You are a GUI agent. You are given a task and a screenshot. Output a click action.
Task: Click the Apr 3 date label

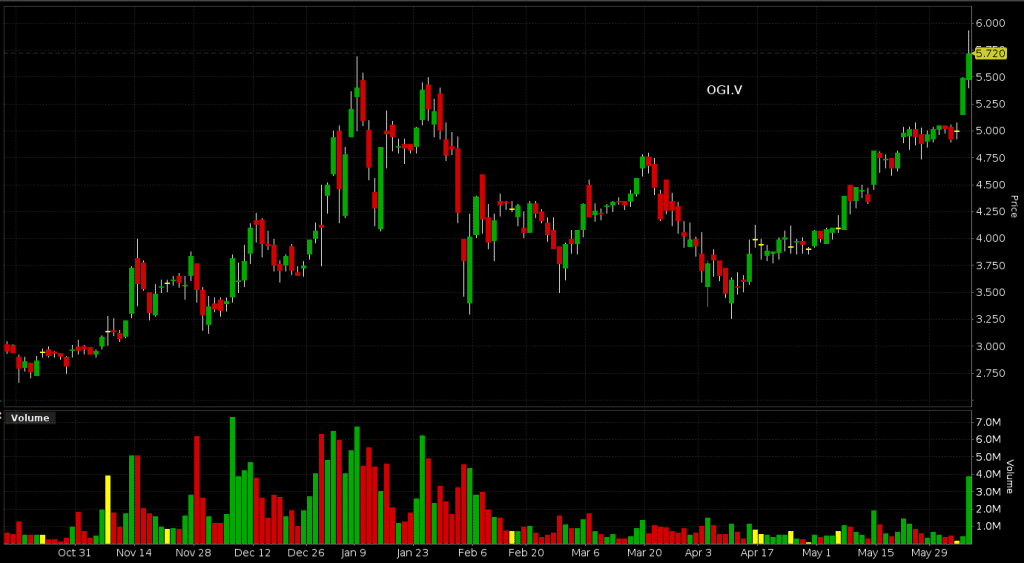coord(699,553)
